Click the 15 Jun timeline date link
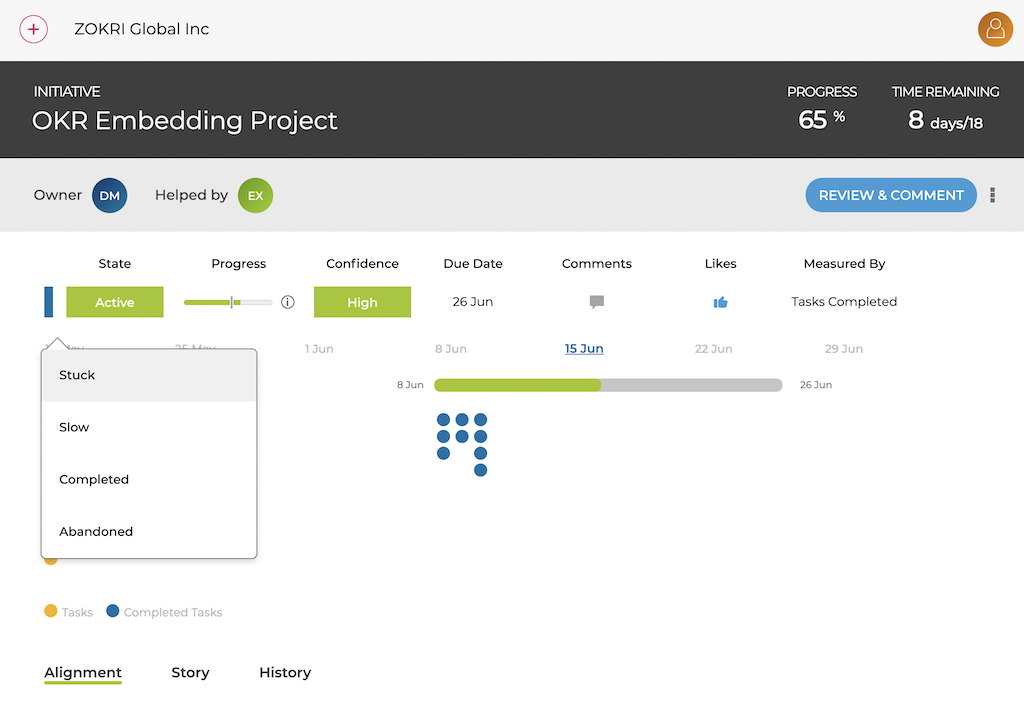Image resolution: width=1024 pixels, height=704 pixels. 584,349
